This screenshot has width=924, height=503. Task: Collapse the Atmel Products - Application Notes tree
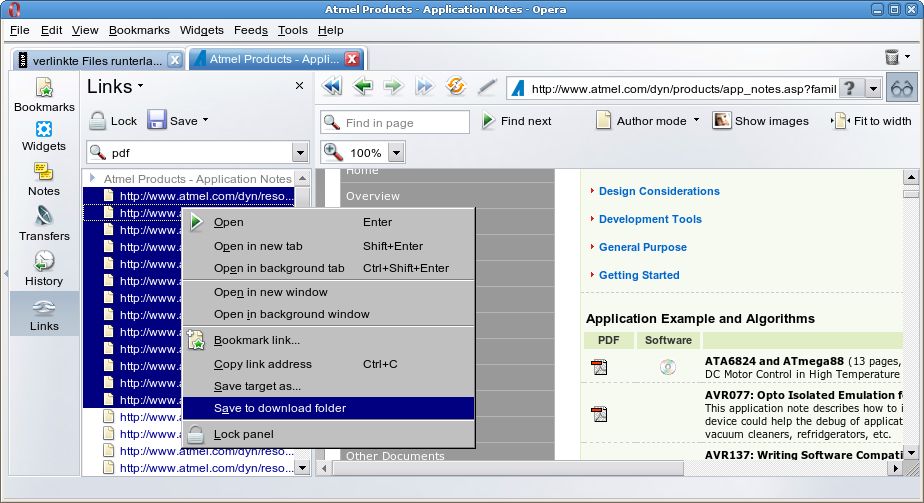(93, 178)
